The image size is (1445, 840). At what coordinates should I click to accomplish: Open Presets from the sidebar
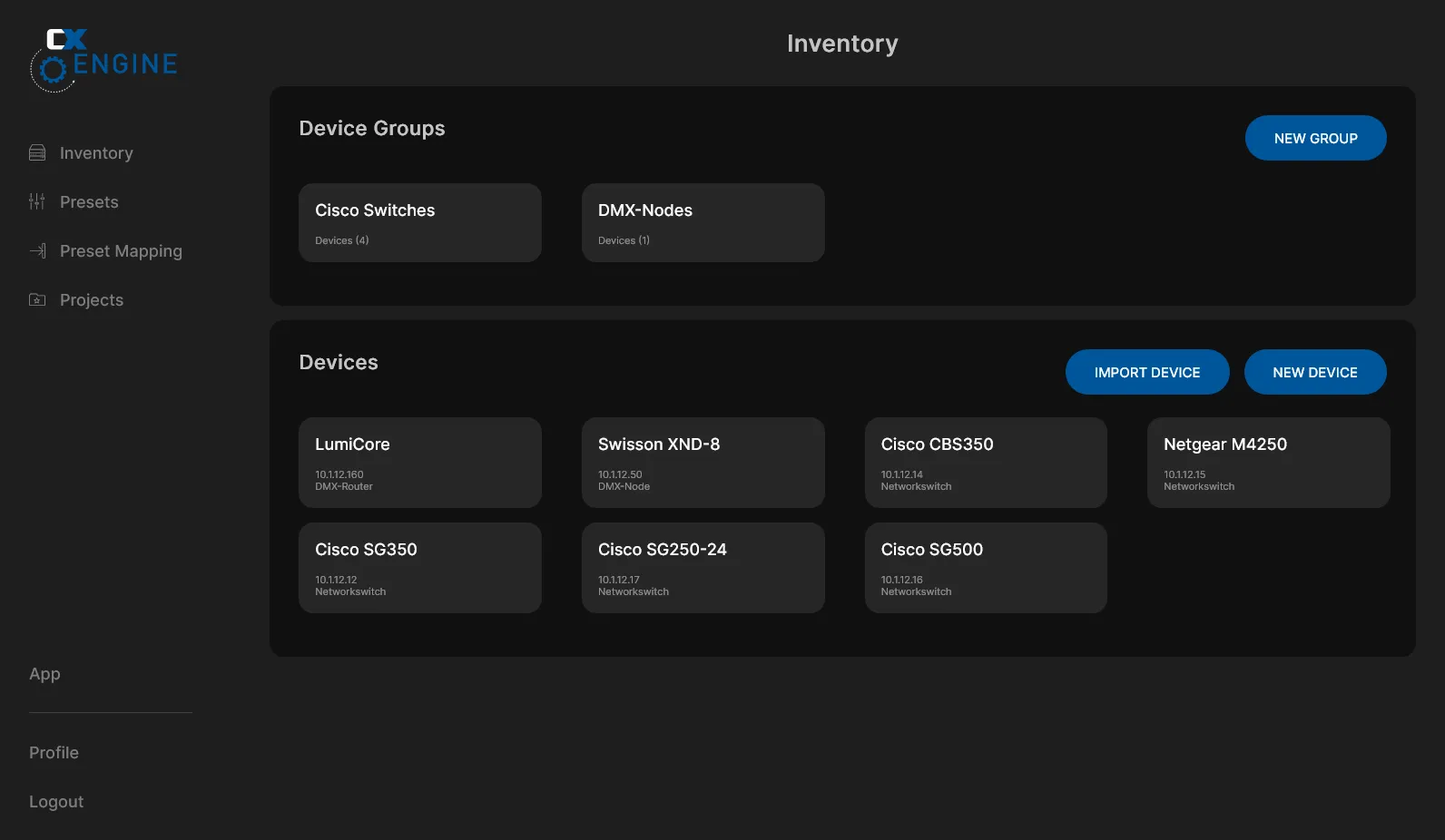click(89, 202)
